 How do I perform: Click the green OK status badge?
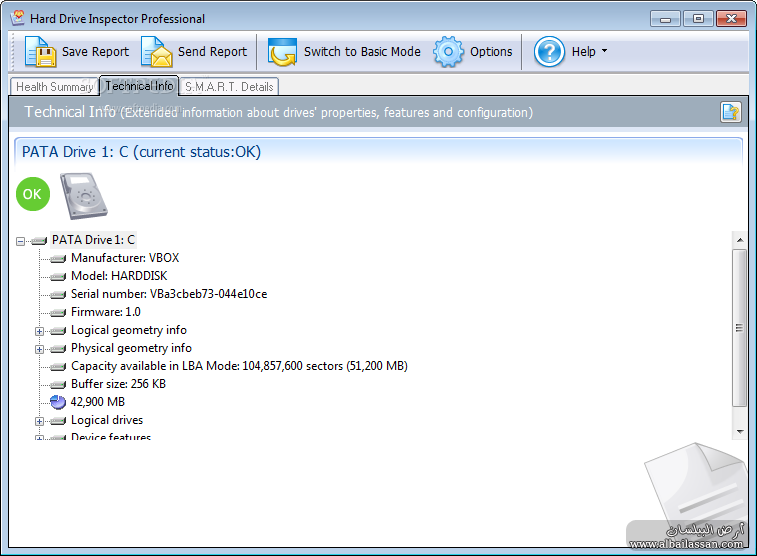pos(33,194)
